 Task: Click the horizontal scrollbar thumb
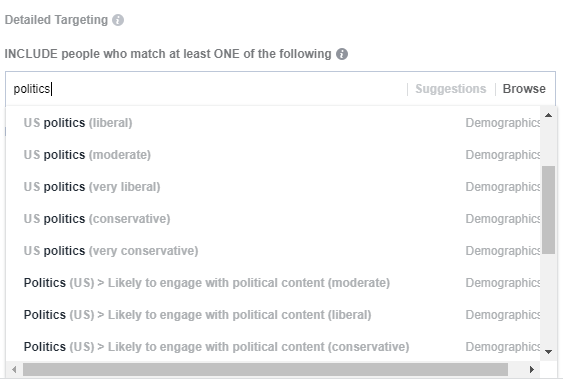(265, 369)
